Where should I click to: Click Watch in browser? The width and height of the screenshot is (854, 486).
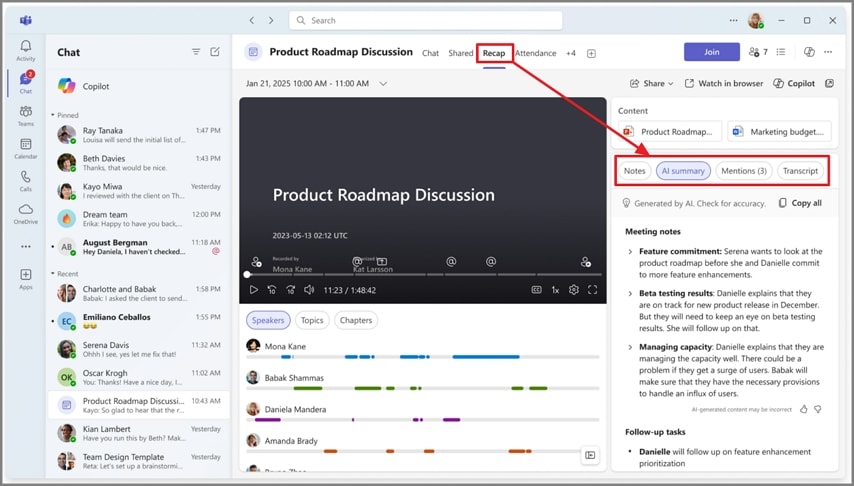click(x=724, y=83)
